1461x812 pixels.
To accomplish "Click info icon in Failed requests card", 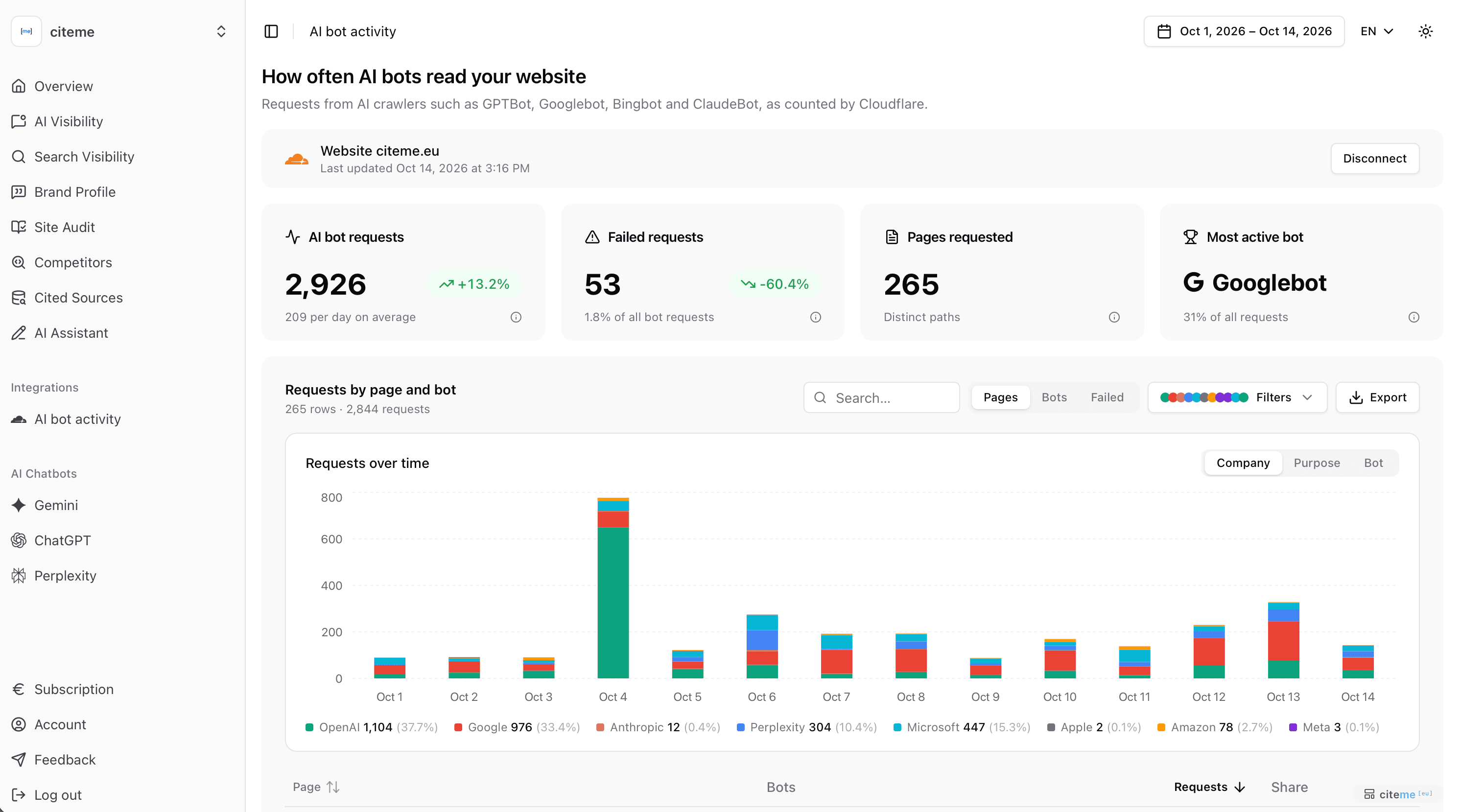I will tap(815, 317).
